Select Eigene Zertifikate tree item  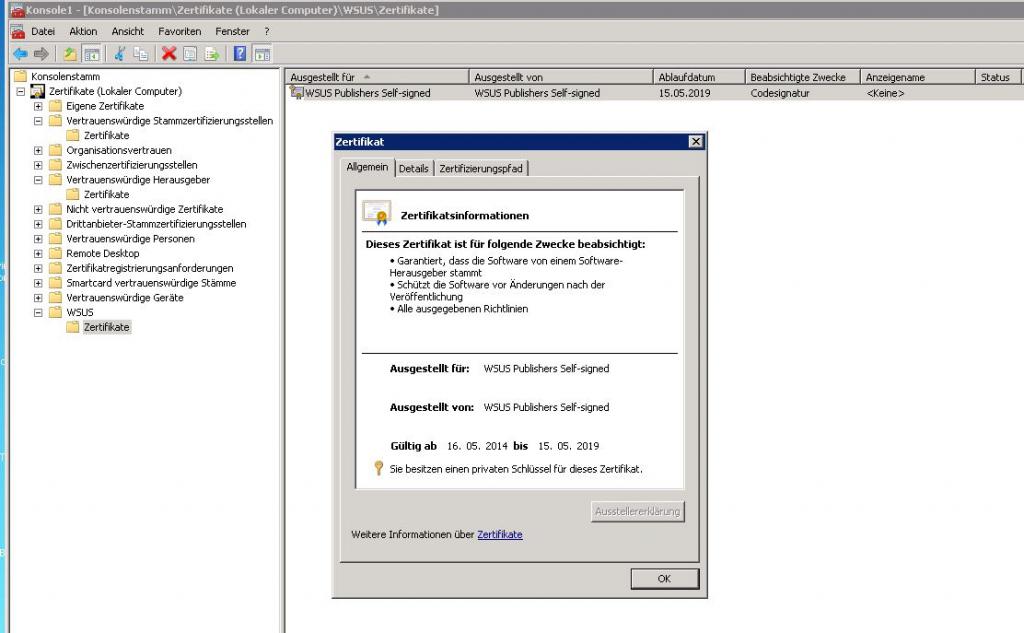click(105, 106)
